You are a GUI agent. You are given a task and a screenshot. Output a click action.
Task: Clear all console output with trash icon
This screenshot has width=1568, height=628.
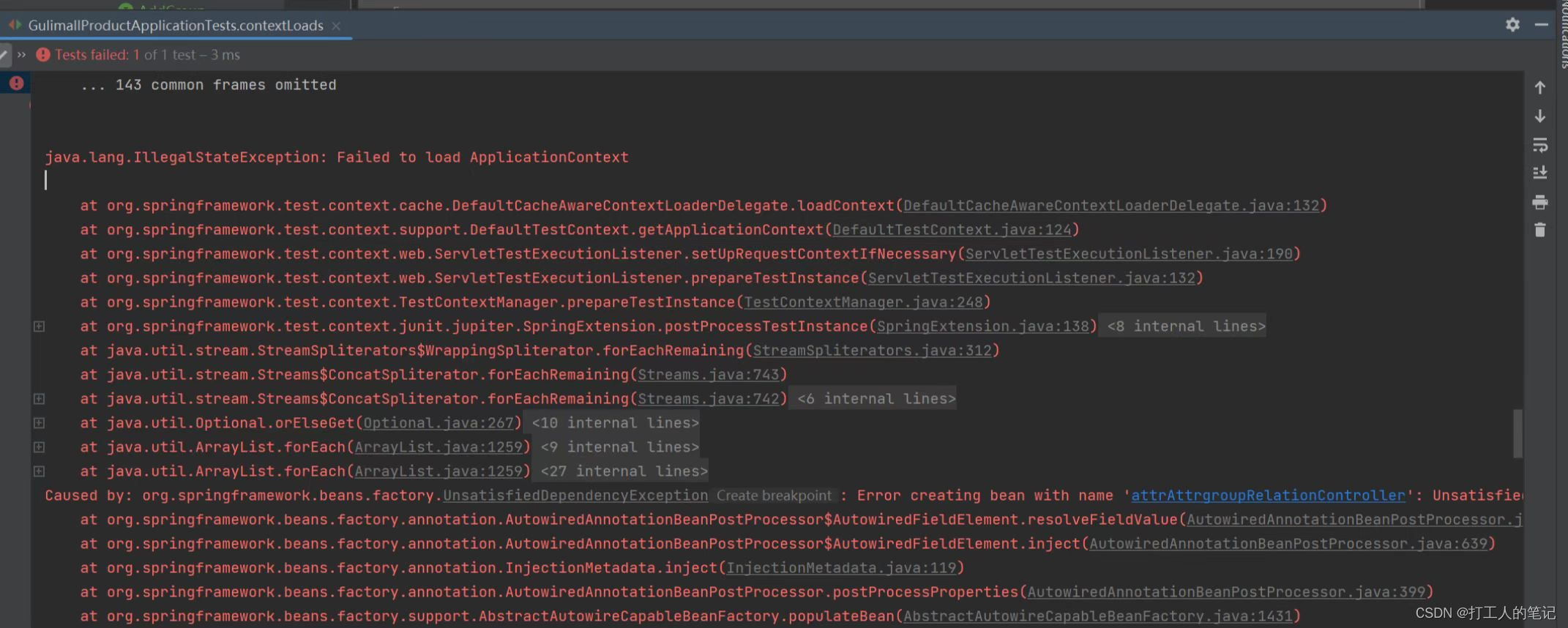click(1540, 230)
